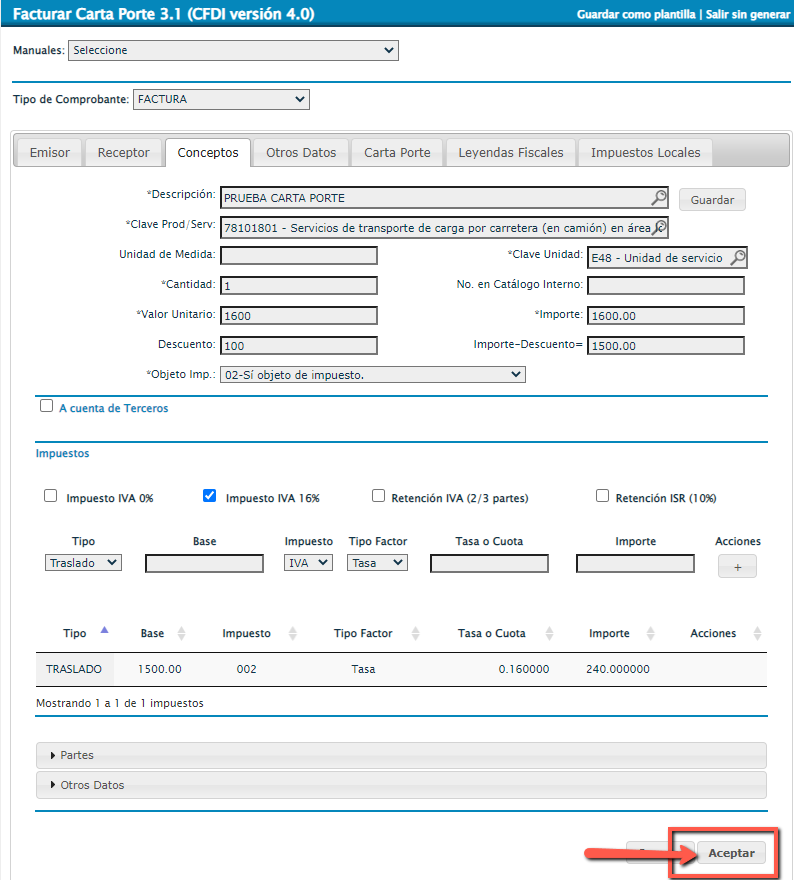
Task: Sort table by Base column arrows
Action: pos(181,634)
